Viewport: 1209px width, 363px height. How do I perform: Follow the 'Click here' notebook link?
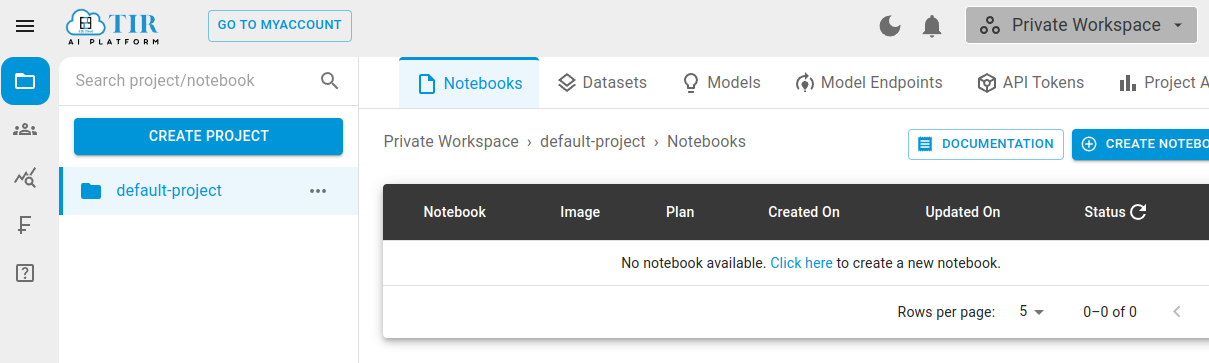click(801, 263)
